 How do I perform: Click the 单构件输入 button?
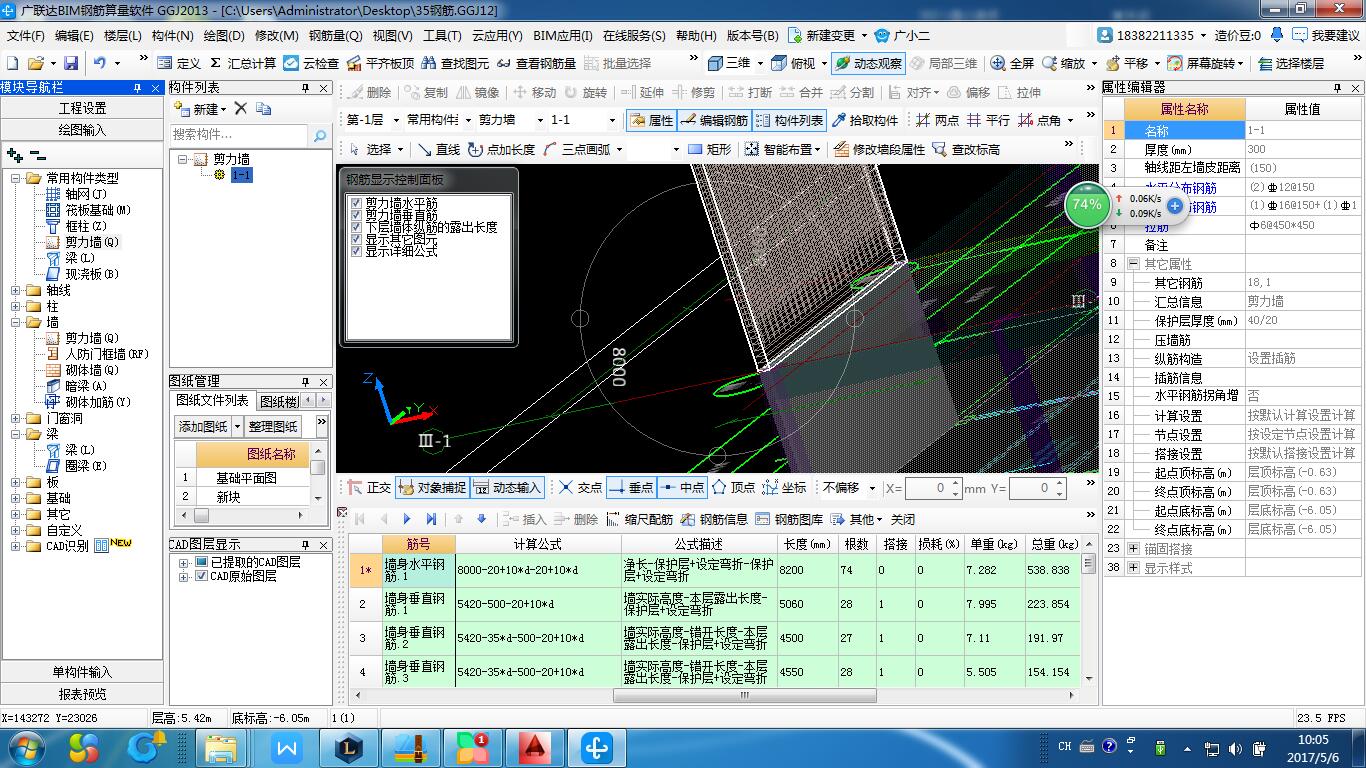(x=82, y=672)
